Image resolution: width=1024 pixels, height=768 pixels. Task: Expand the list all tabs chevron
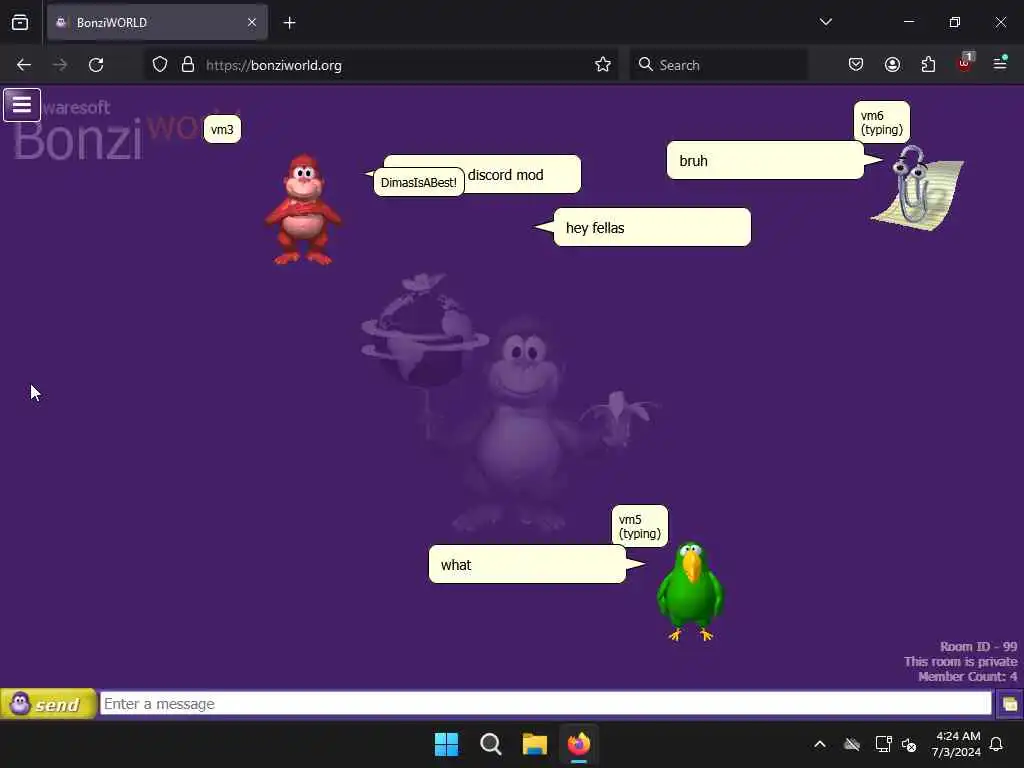pos(825,22)
